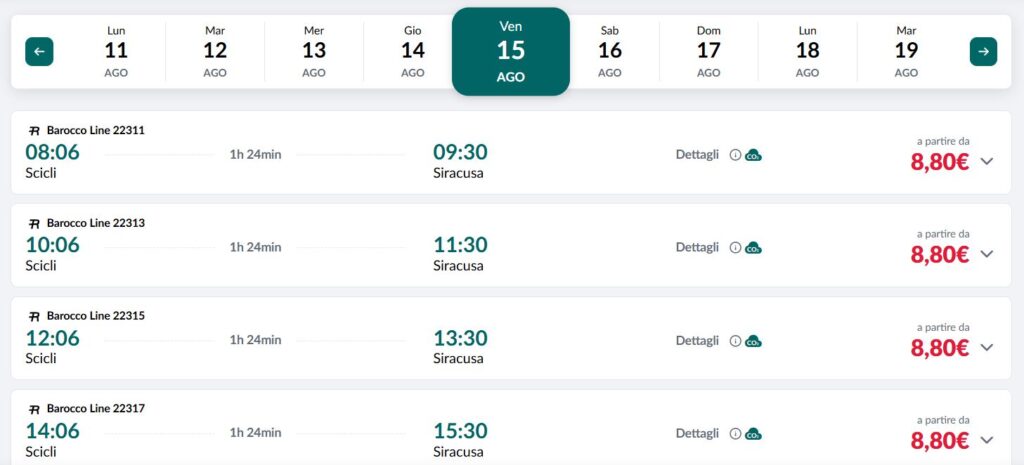Click info icon for Barocco Line 22317
Screen dimensions: 1024x465
pos(735,434)
